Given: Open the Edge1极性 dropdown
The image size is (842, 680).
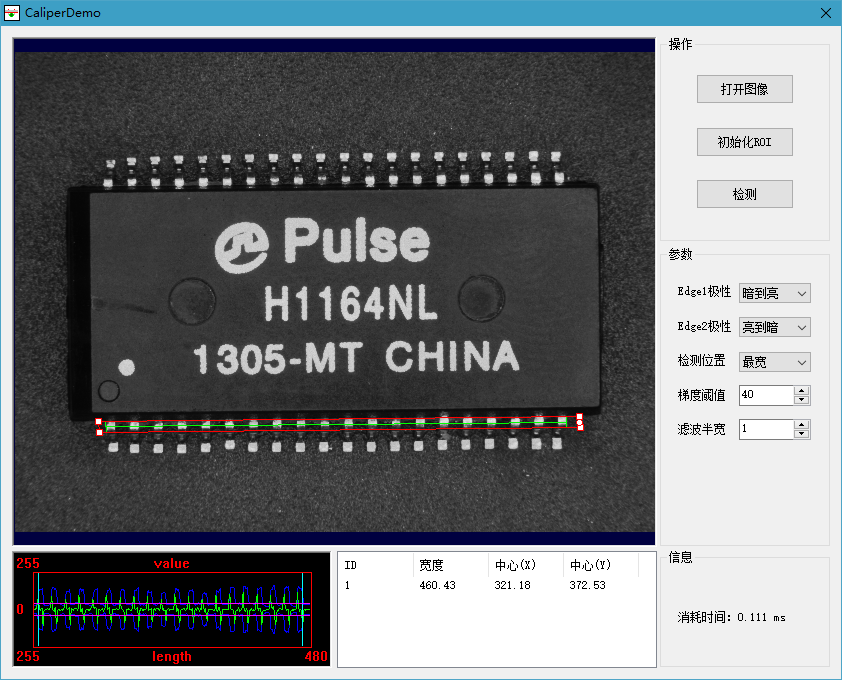Looking at the screenshot, I should (x=774, y=293).
